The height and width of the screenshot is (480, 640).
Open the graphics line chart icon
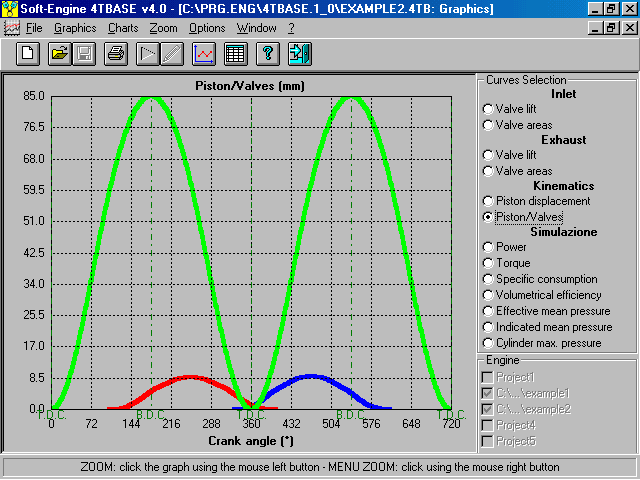[x=204, y=54]
